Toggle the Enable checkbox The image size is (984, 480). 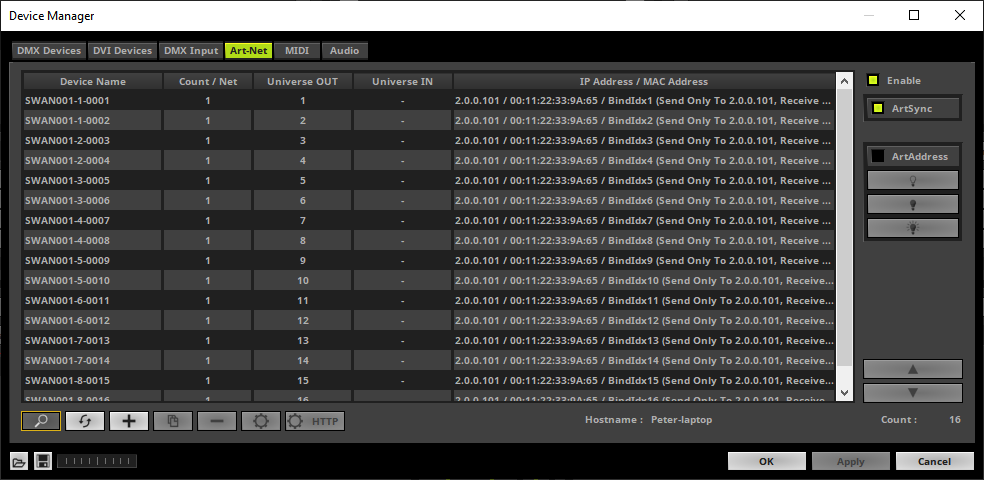point(873,80)
